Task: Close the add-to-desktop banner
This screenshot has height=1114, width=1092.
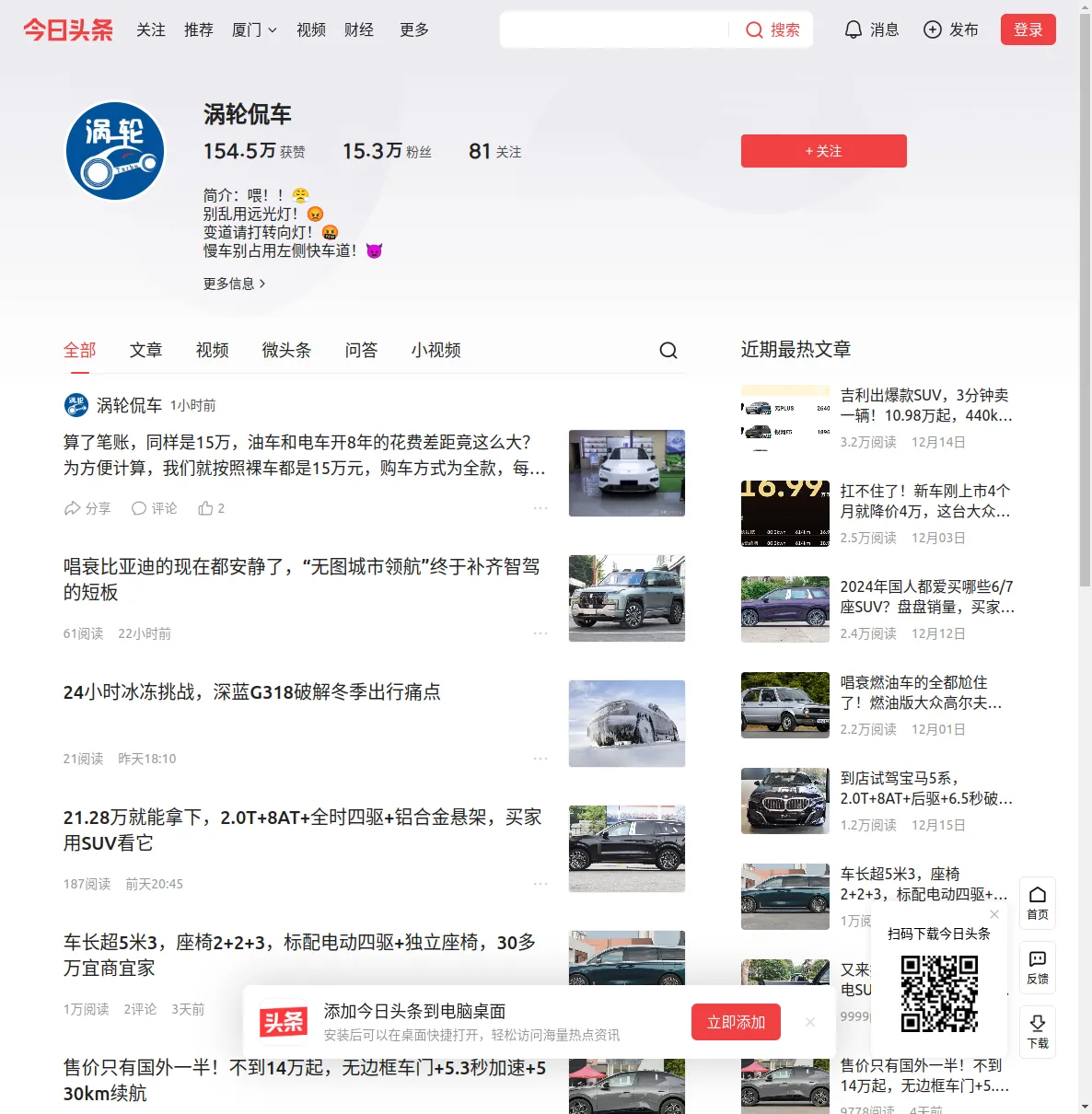Action: tap(810, 1022)
